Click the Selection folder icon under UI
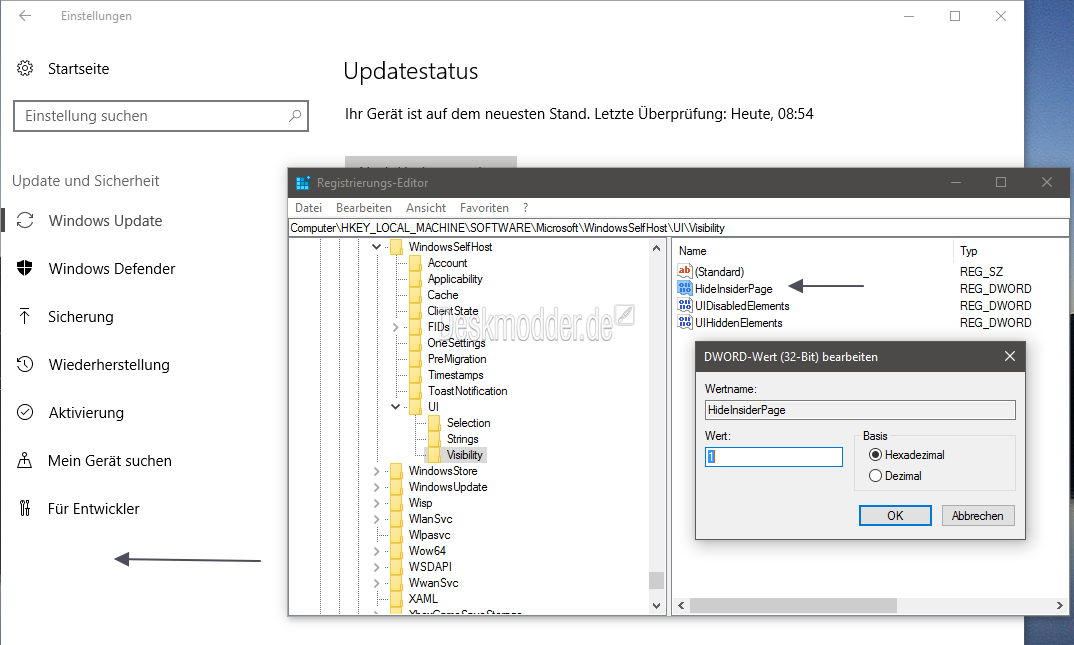Viewport: 1074px width, 645px height. tap(434, 423)
